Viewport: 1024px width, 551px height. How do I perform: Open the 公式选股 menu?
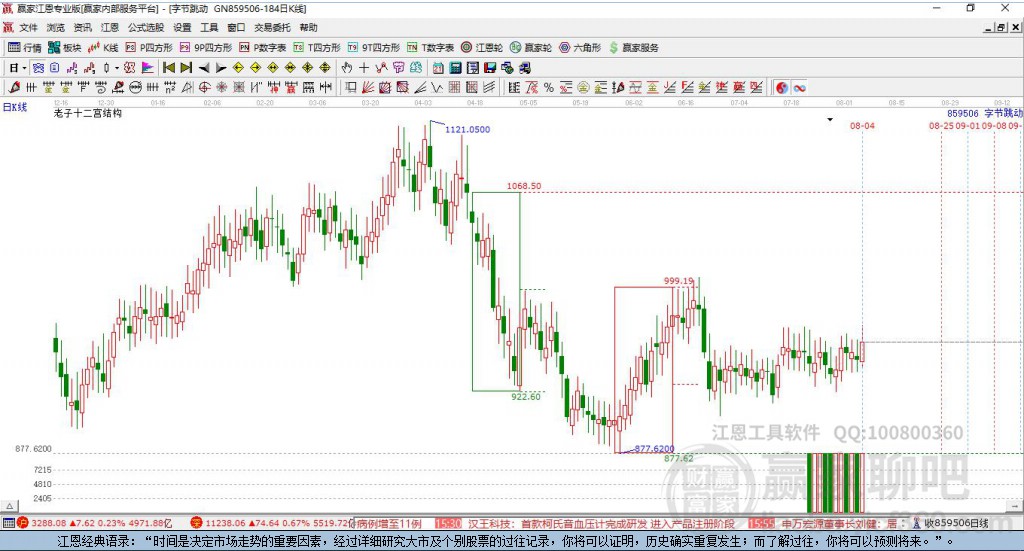pyautogui.click(x=146, y=27)
